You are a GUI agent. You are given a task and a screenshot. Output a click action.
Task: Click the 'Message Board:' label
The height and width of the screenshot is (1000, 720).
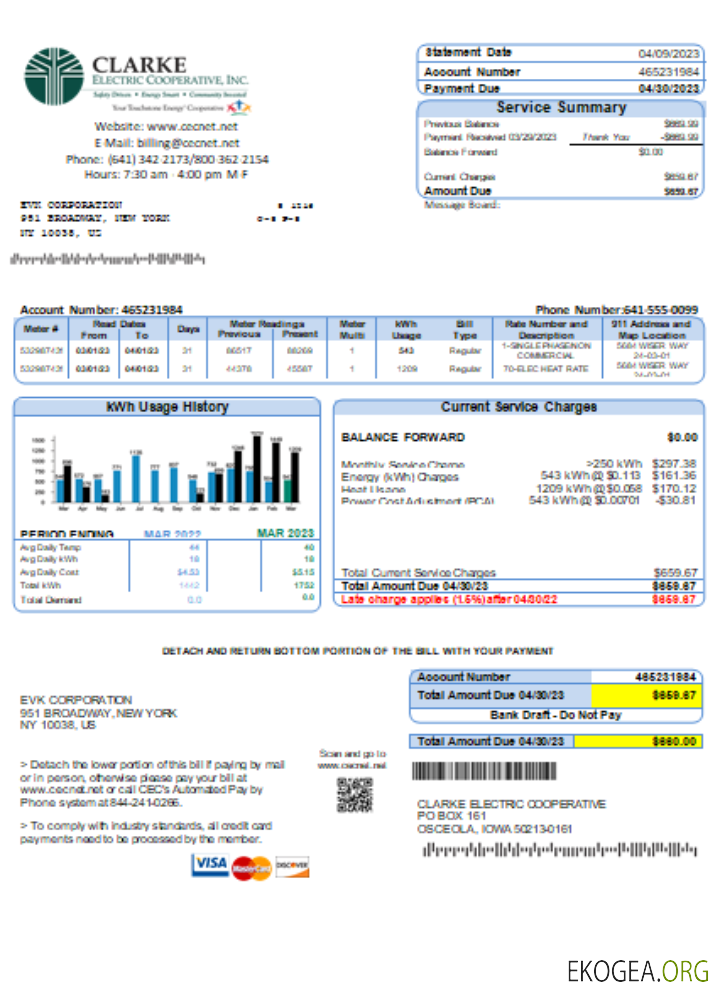point(462,205)
